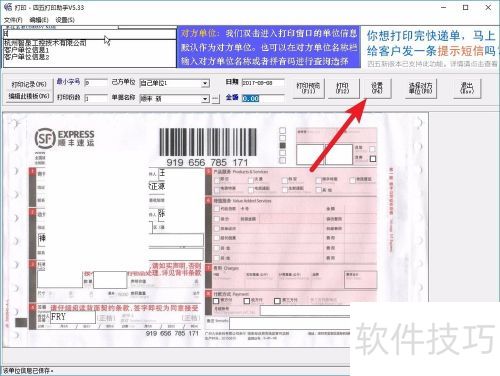
Task: Click the company search box above the list
Action: pos(89,34)
